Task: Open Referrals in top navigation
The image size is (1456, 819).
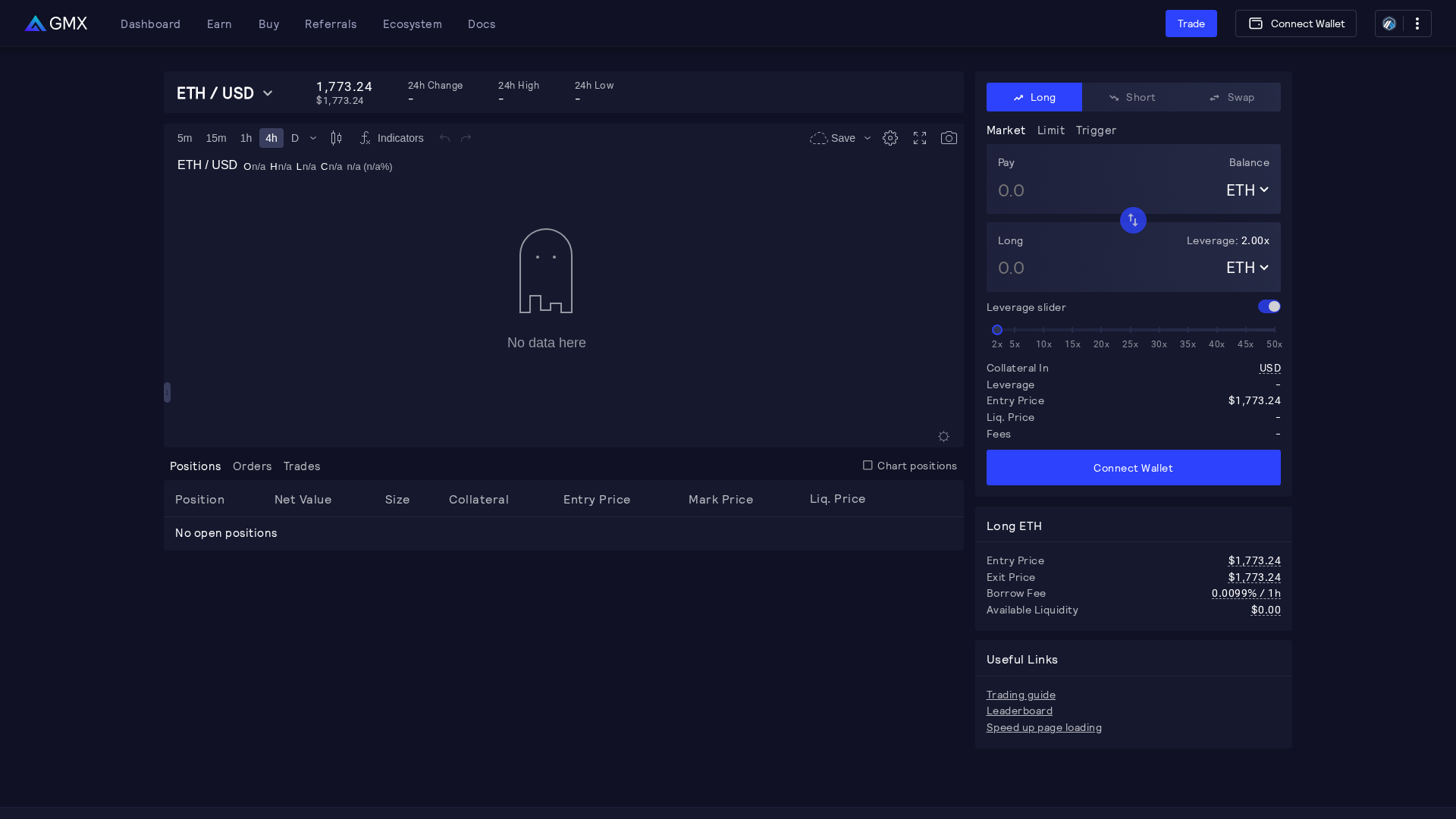Action: tap(331, 24)
